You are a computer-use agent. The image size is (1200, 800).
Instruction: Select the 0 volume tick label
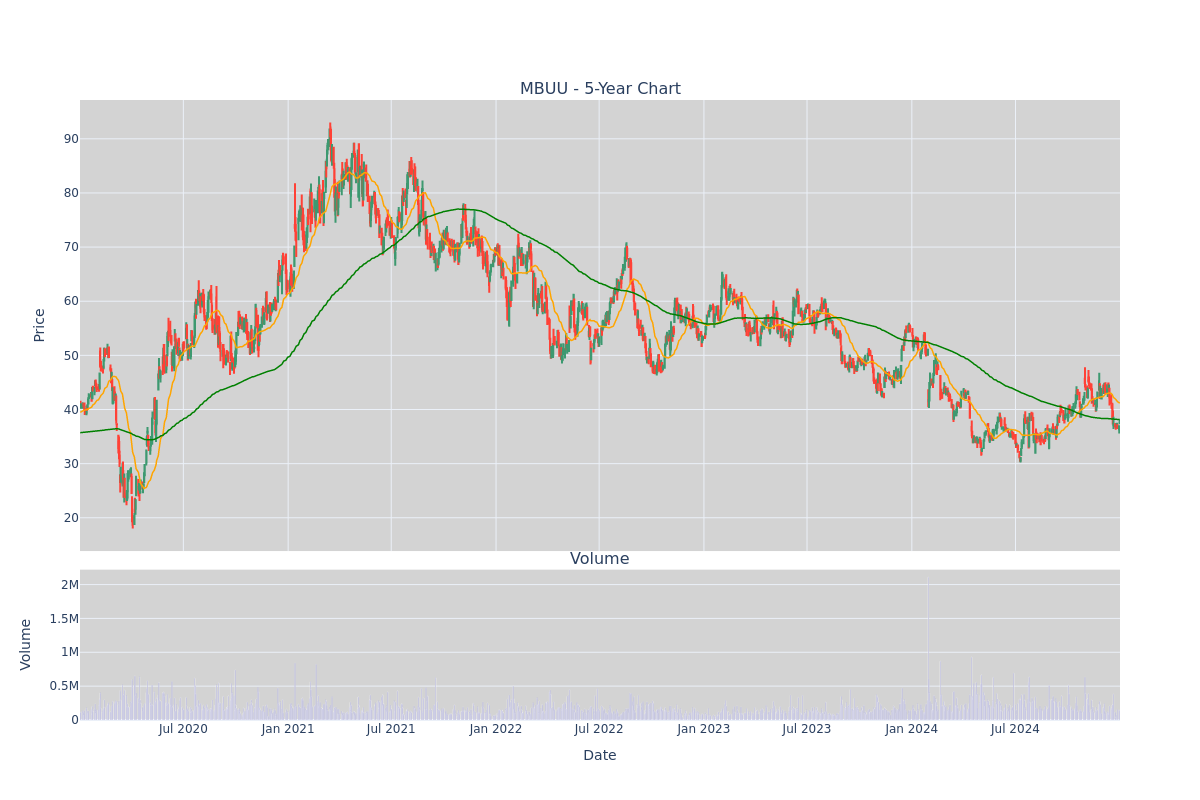(x=75, y=720)
